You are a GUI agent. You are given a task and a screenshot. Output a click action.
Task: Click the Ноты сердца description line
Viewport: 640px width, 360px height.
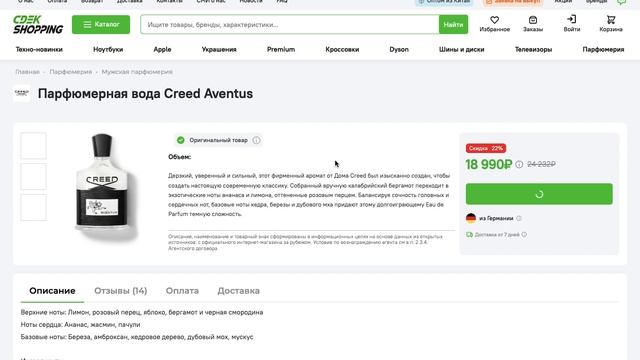pyautogui.click(x=80, y=324)
